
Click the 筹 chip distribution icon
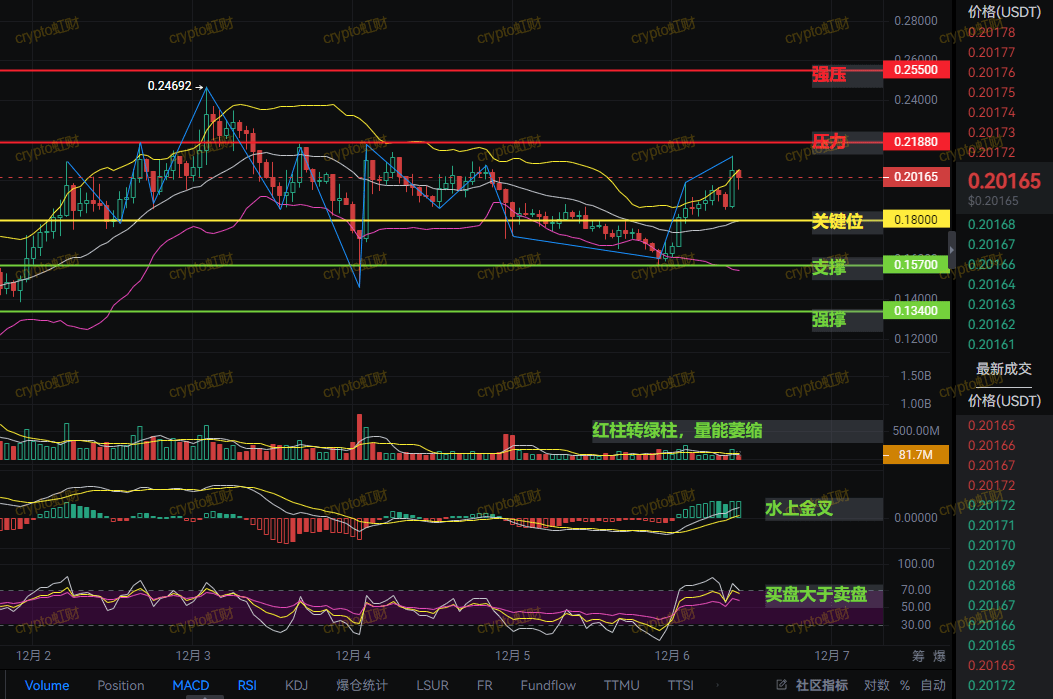click(918, 656)
